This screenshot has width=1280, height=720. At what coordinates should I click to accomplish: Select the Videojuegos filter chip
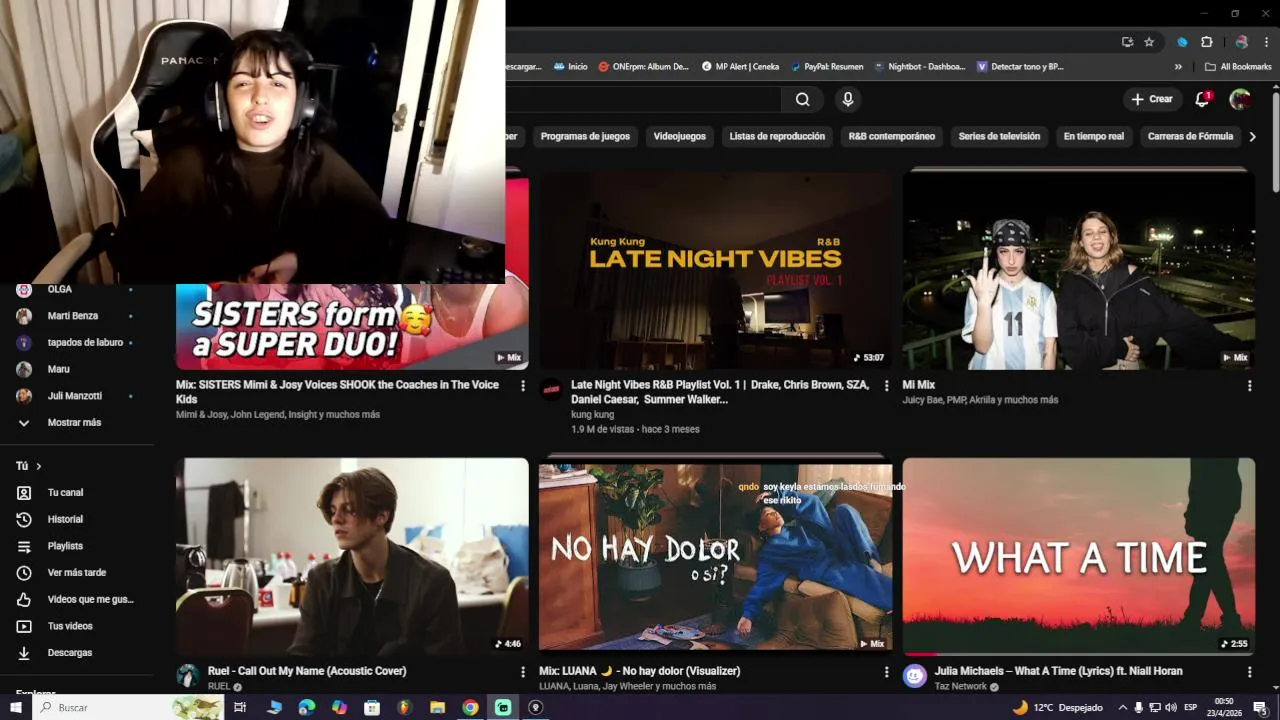click(x=680, y=136)
